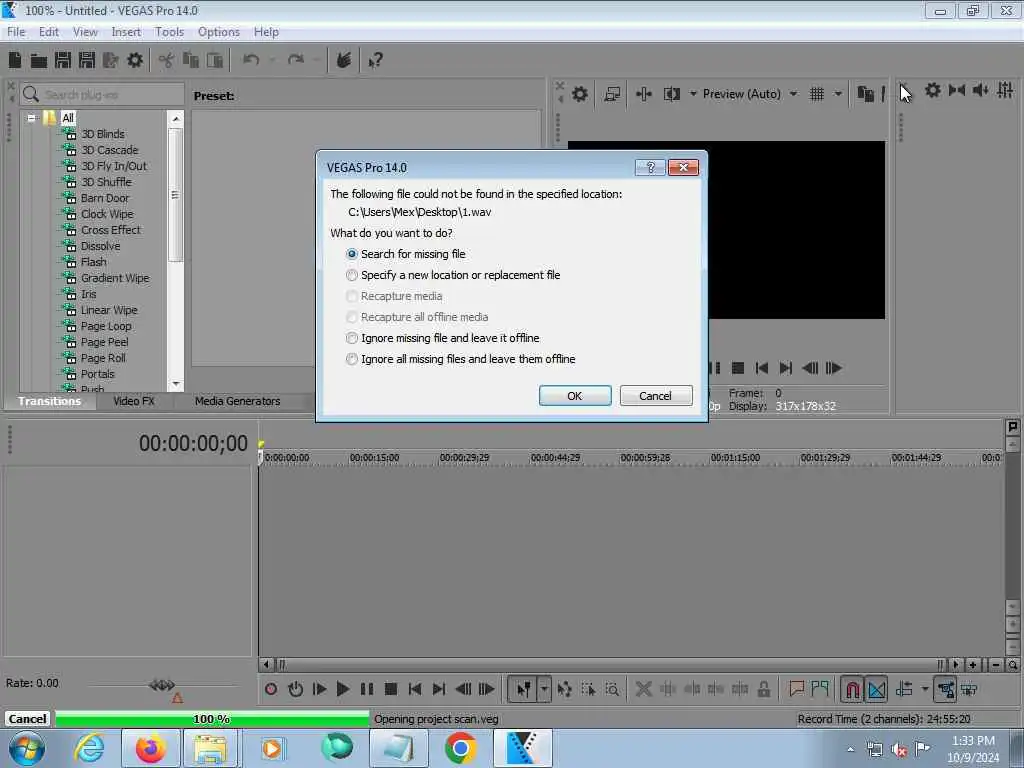Open video preview properties gear icon
The image size is (1024, 768).
coord(579,94)
